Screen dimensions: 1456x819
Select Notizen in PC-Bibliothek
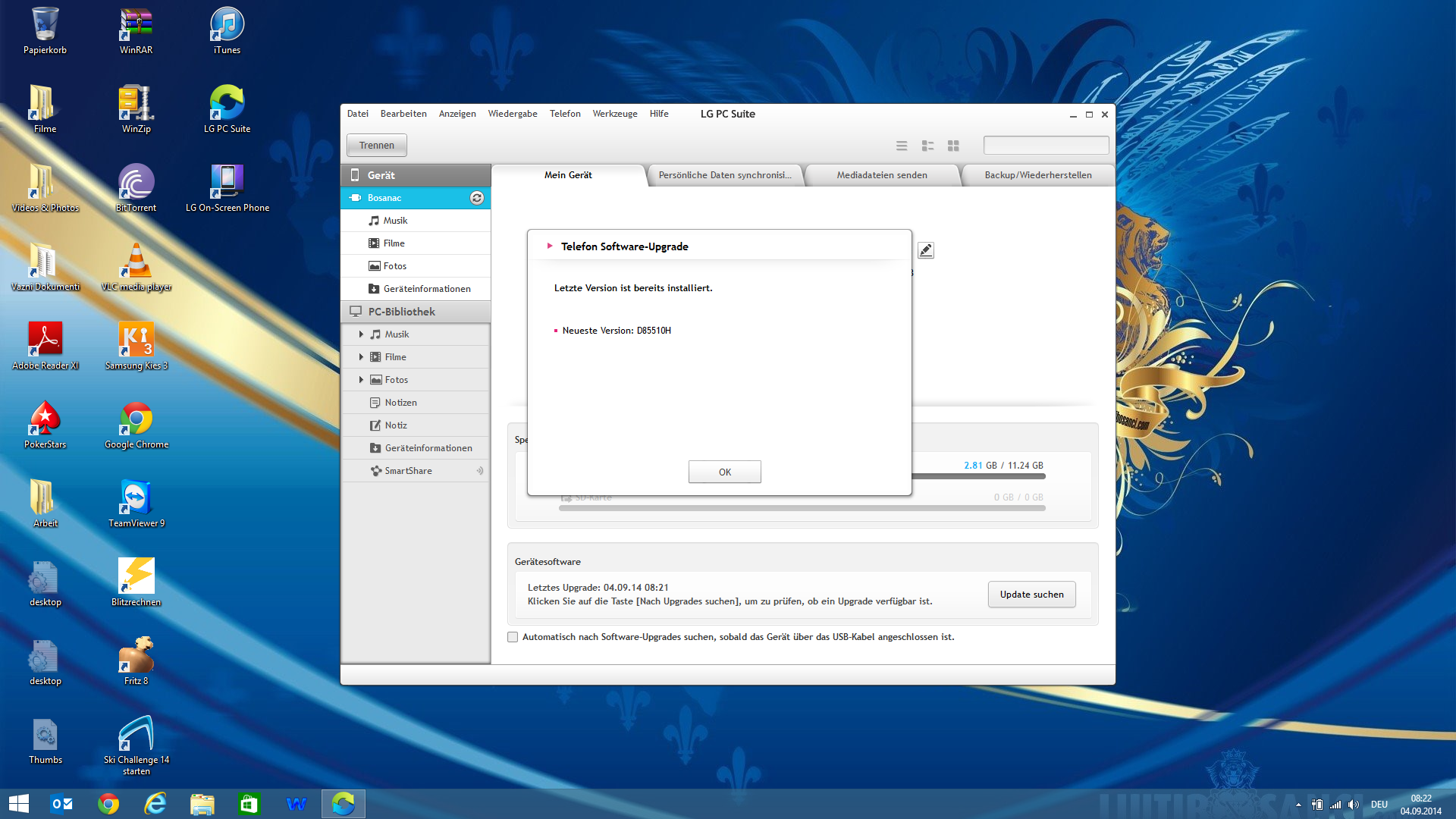[x=416, y=403]
